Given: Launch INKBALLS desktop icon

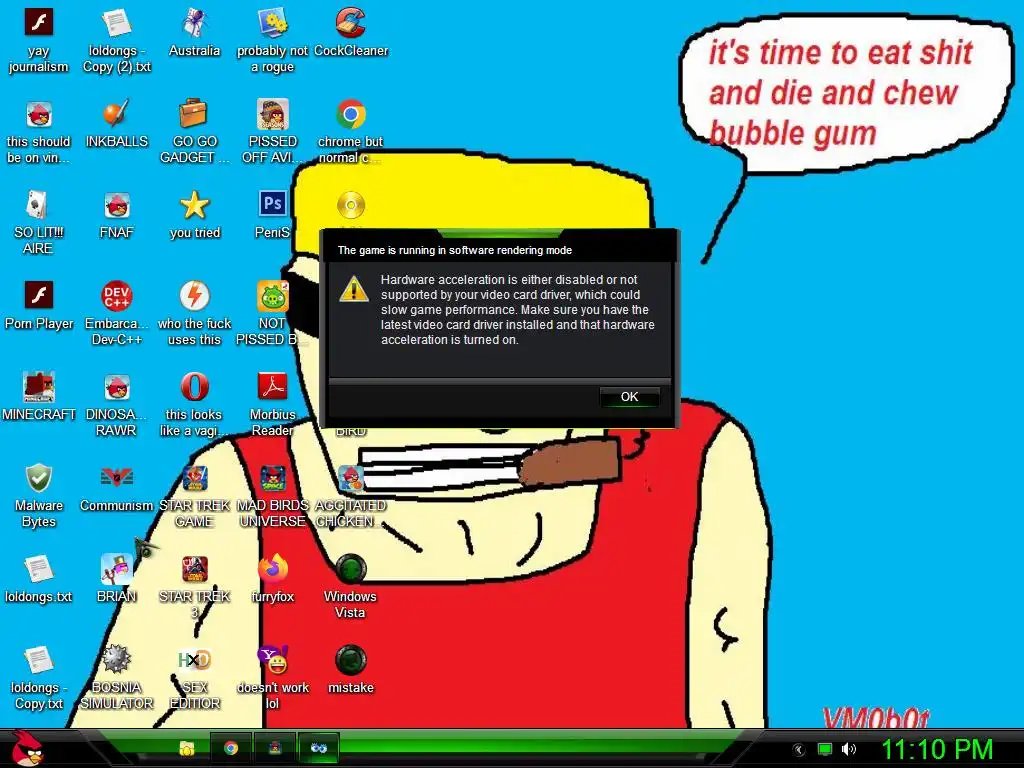Looking at the screenshot, I should point(117,114).
